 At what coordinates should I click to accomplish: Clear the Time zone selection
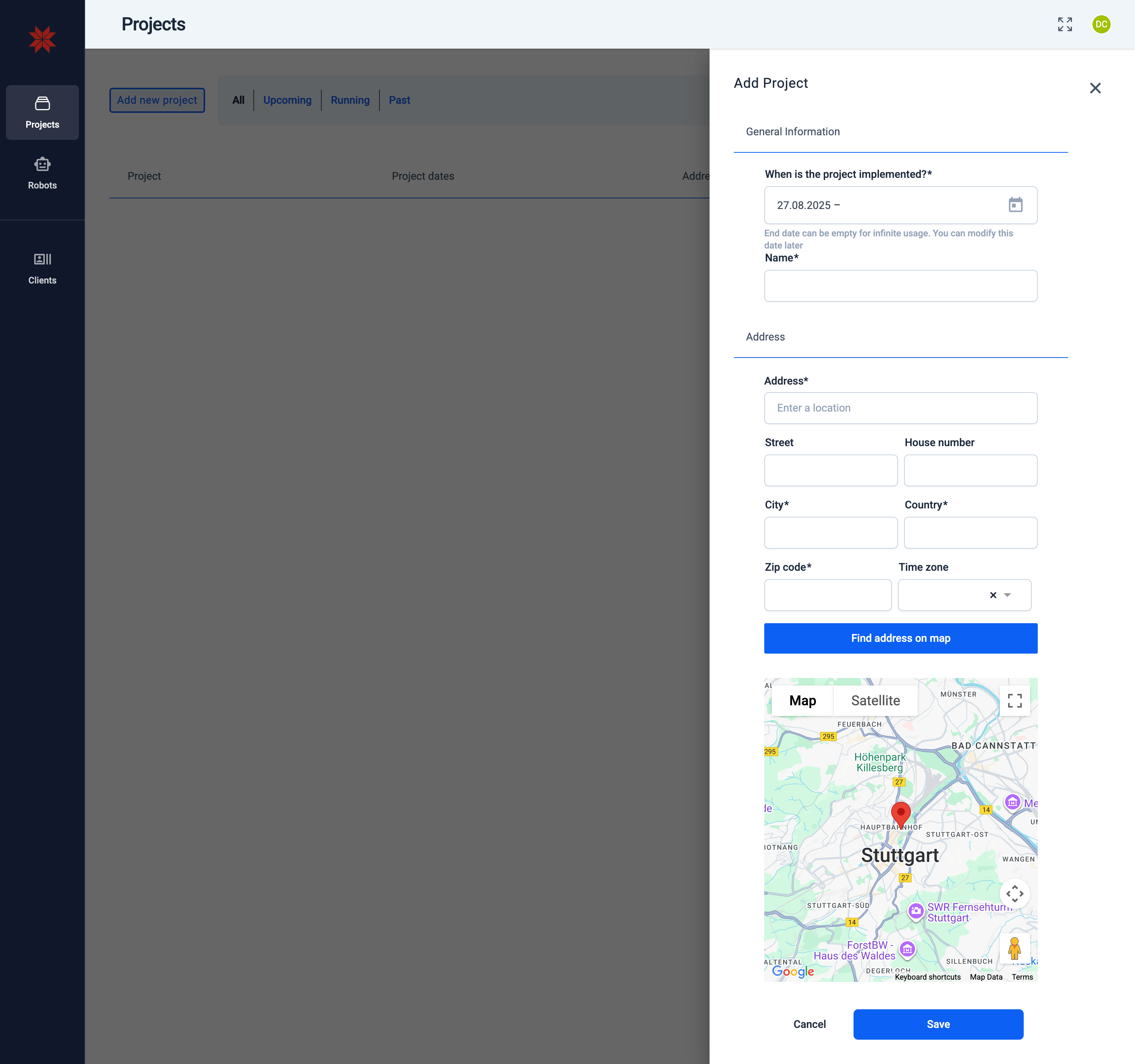pyautogui.click(x=992, y=595)
